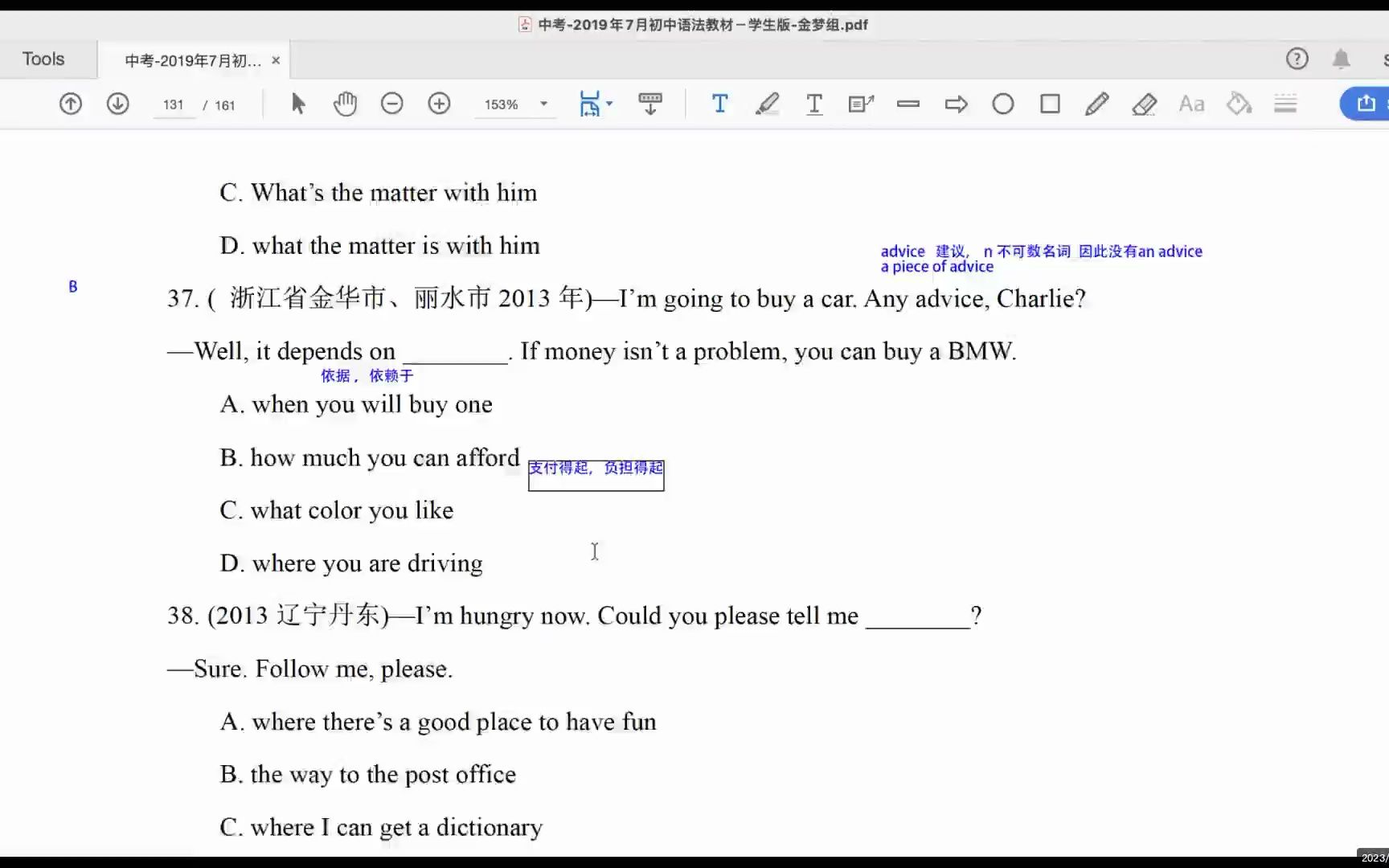Select the arrow pointer selection tool
This screenshot has width=1389, height=868.
[298, 104]
